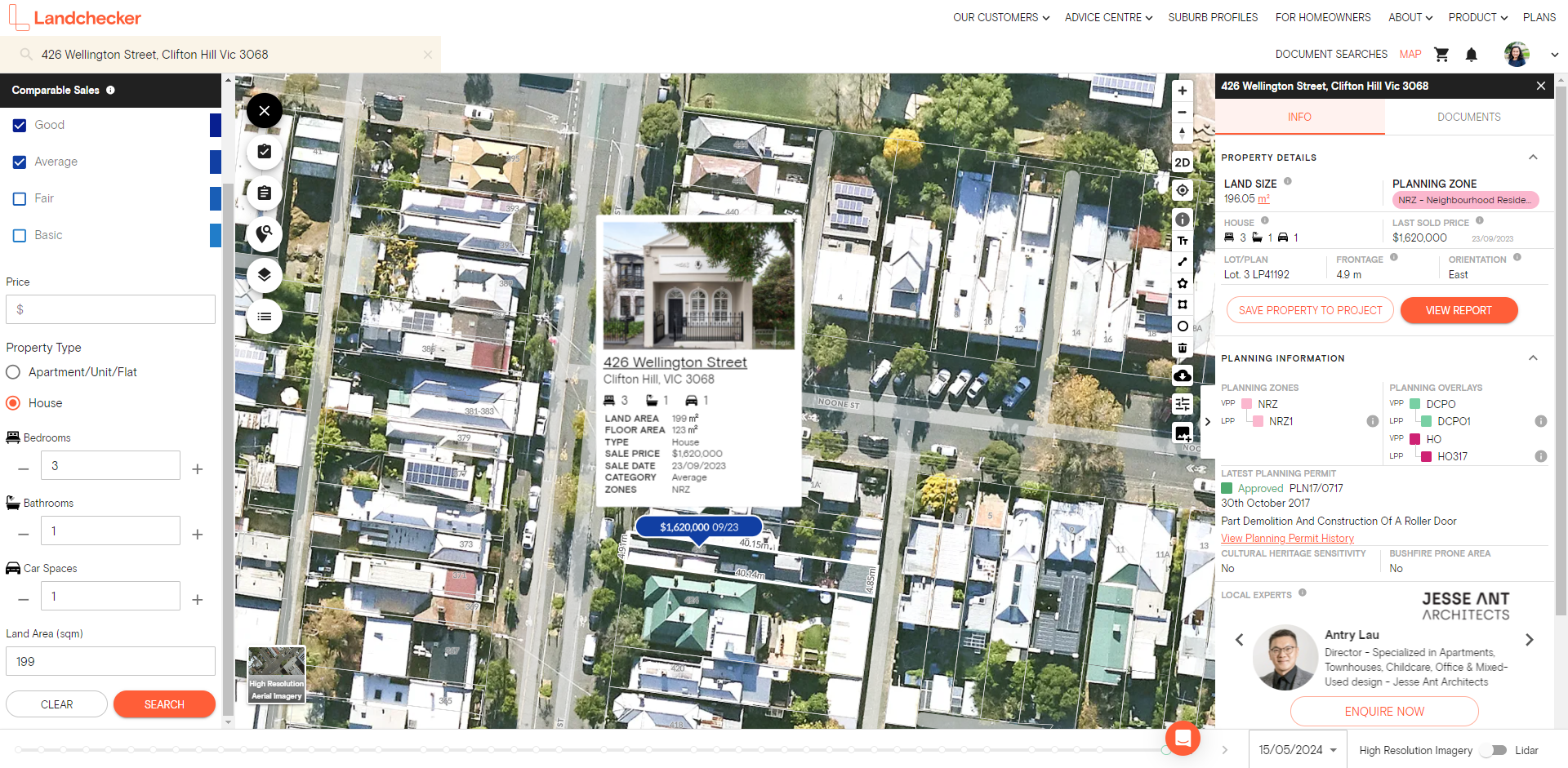1568x768 pixels.
Task: Close the map tools menu with black X button
Action: pos(264,110)
